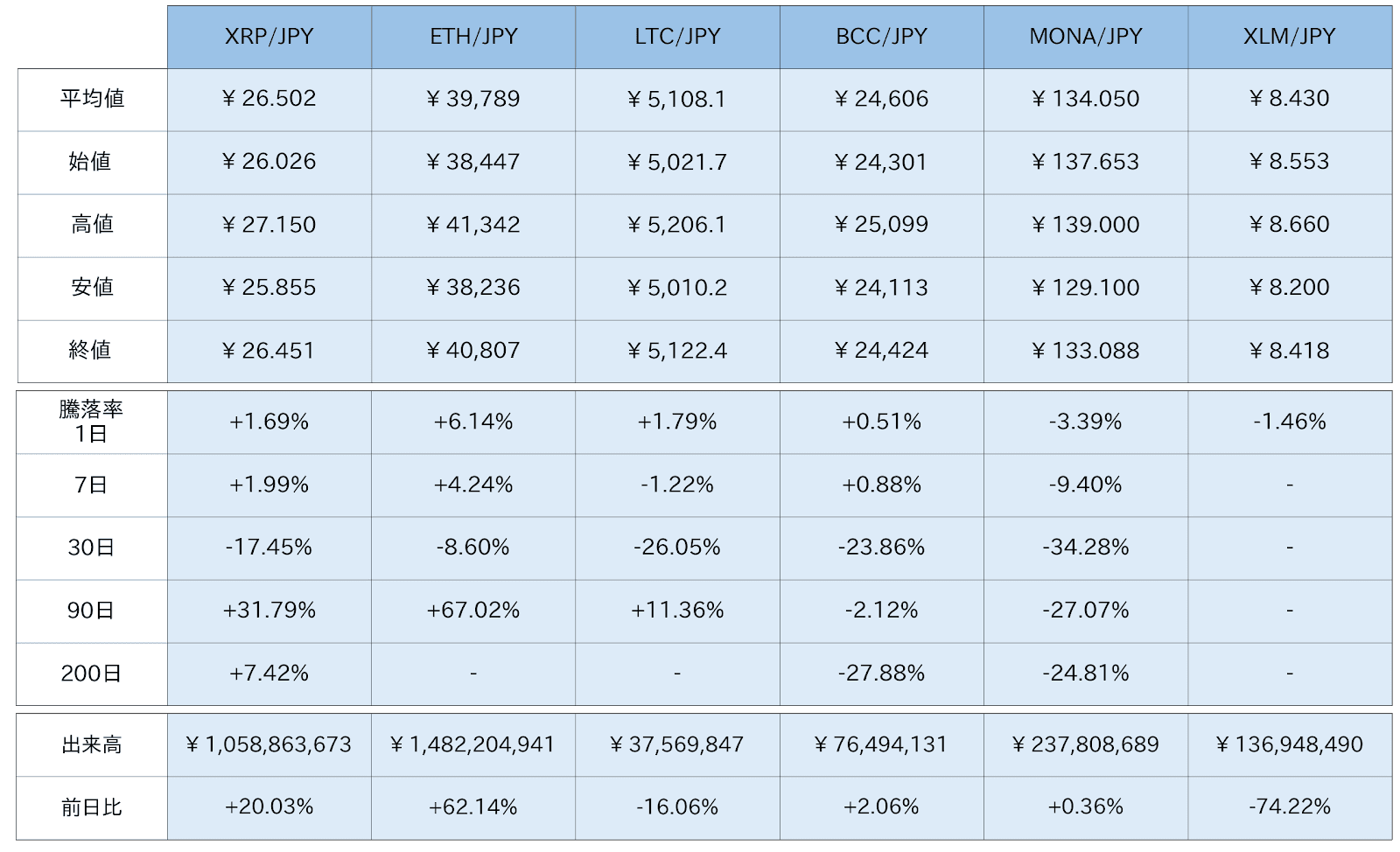1400x852 pixels.
Task: Click the 終値 row label
Action: [92, 351]
